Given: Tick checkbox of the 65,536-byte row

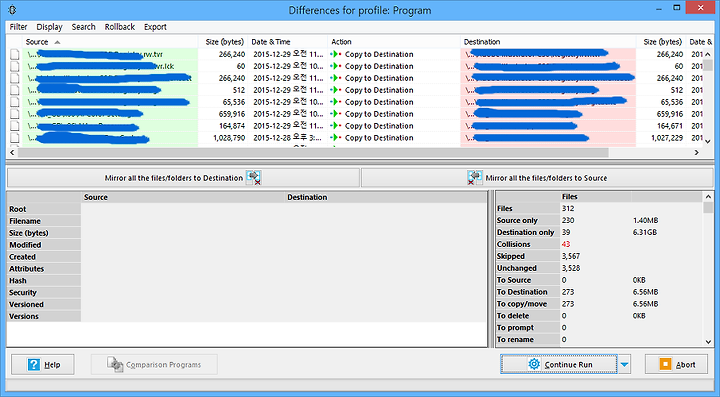Looking at the screenshot, I should (15, 102).
